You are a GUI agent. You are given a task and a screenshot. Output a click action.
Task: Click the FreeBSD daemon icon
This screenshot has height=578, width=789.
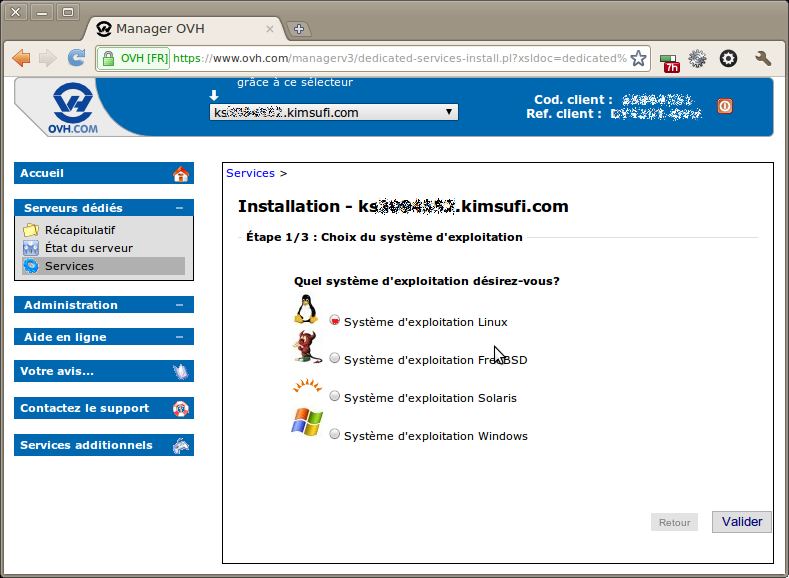click(x=306, y=347)
